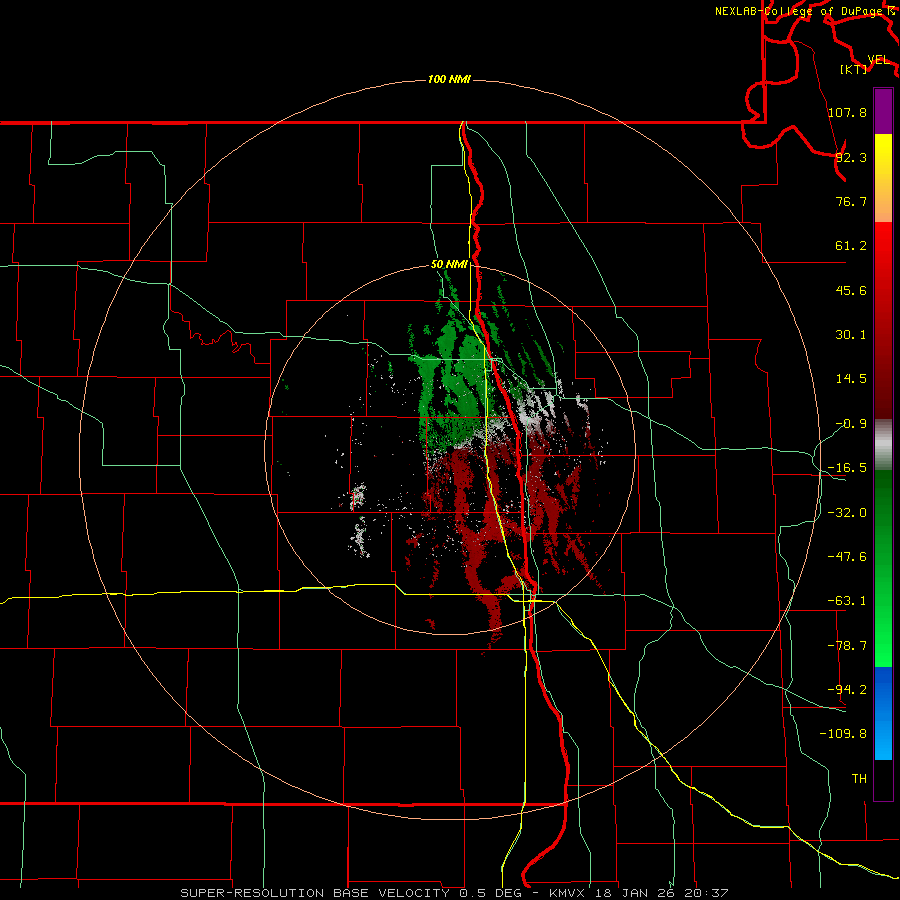Select the -16.5 scale value
This screenshot has height=900, width=900.
coord(847,468)
